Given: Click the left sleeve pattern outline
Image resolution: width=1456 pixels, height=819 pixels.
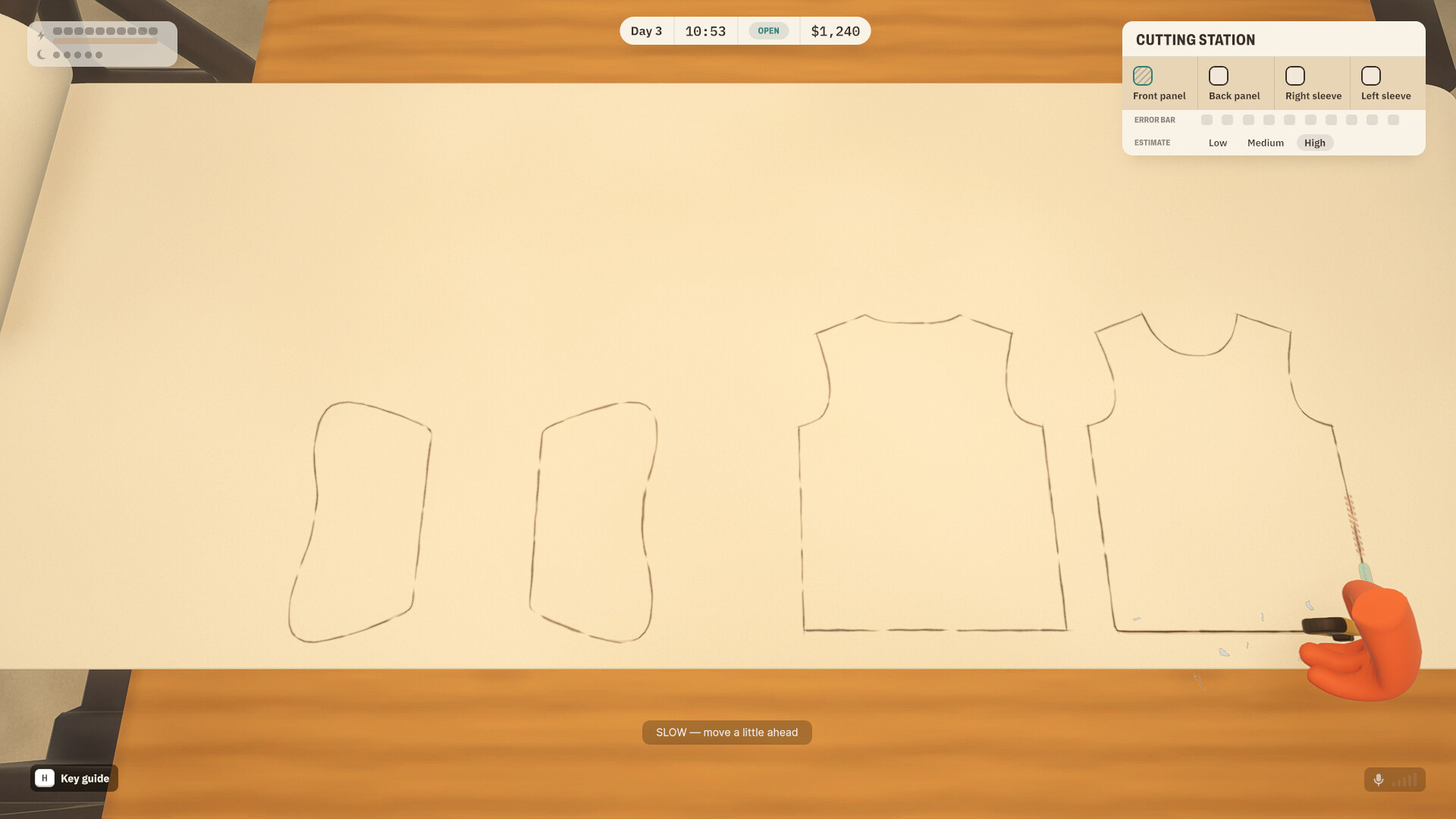Looking at the screenshot, I should pos(359,522).
